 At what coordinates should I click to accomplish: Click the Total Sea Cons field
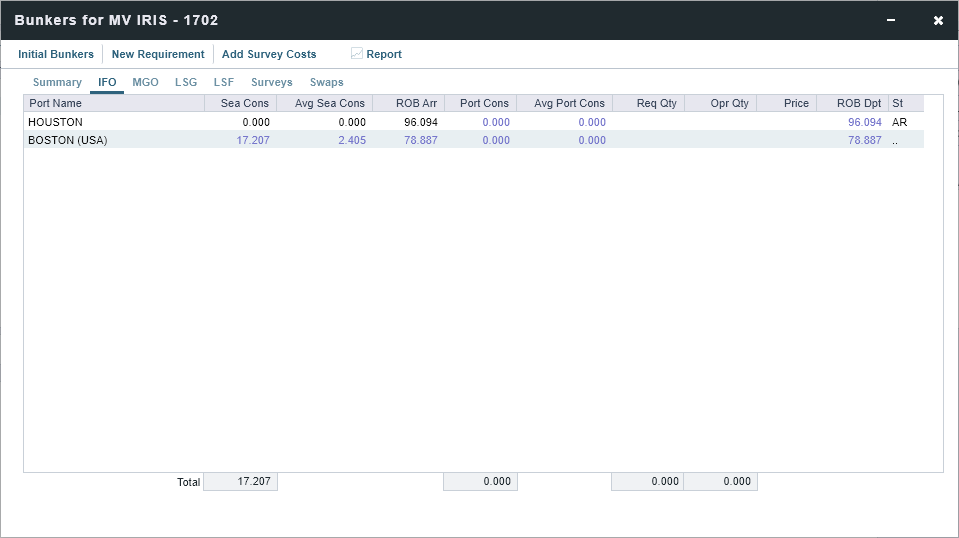tap(241, 482)
